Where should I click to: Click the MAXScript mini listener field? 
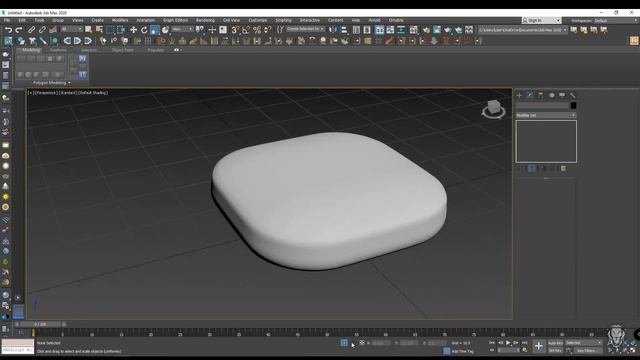pyautogui.click(x=18, y=350)
